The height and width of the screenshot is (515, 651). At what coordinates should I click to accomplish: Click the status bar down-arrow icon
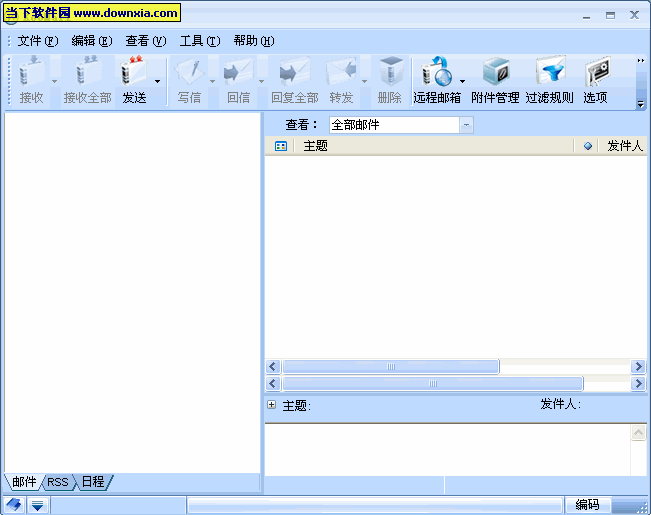tap(37, 506)
